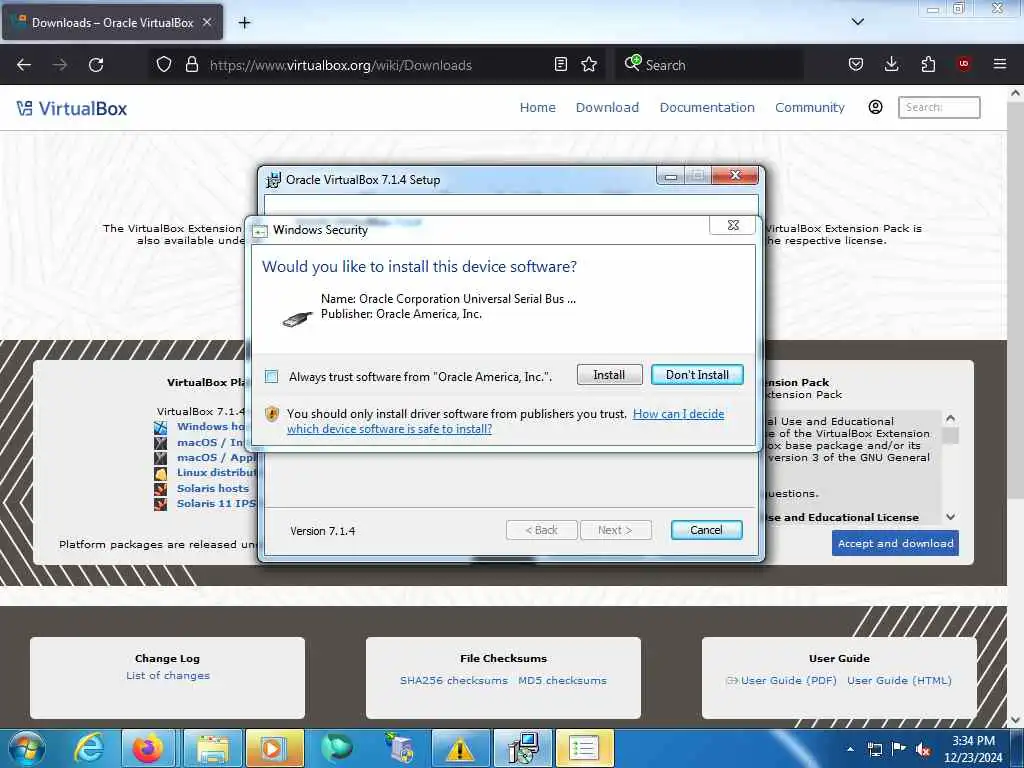Click the yellow warning triangle taskbar icon
The image size is (1024, 768).
(460, 748)
